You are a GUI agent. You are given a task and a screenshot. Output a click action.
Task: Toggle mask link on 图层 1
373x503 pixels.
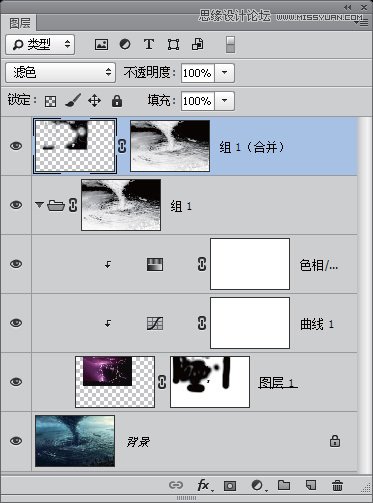tap(162, 382)
